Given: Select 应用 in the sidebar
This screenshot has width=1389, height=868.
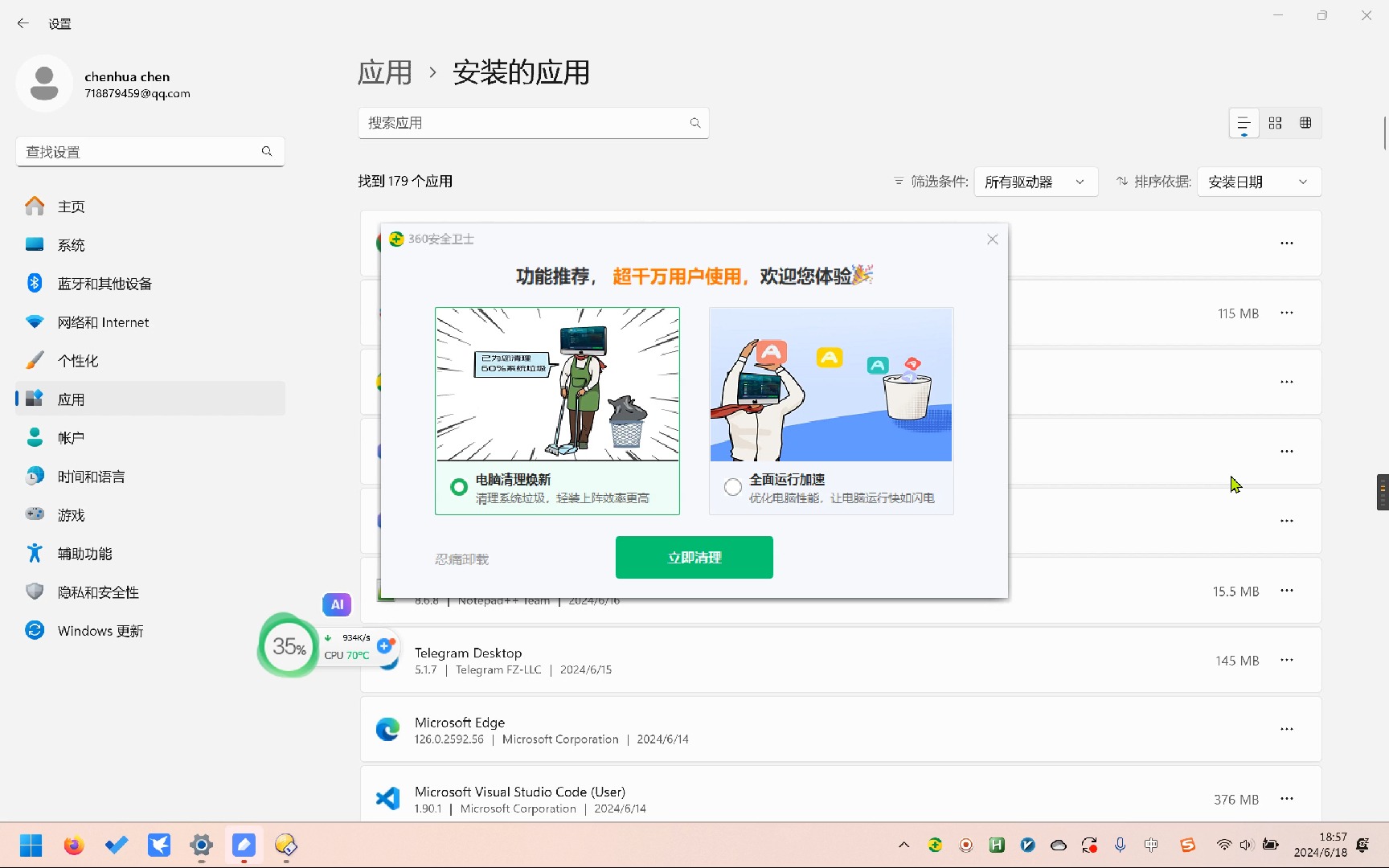Looking at the screenshot, I should [150, 399].
